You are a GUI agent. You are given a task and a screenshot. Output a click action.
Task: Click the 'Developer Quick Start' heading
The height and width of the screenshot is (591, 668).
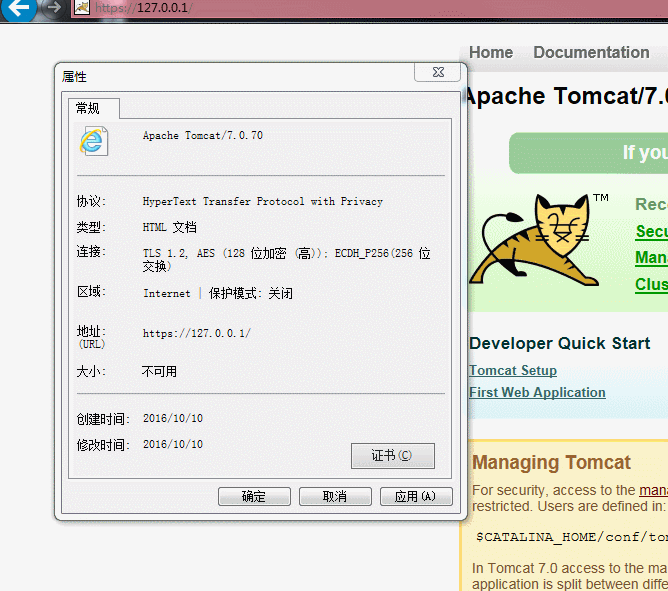[x=559, y=343]
